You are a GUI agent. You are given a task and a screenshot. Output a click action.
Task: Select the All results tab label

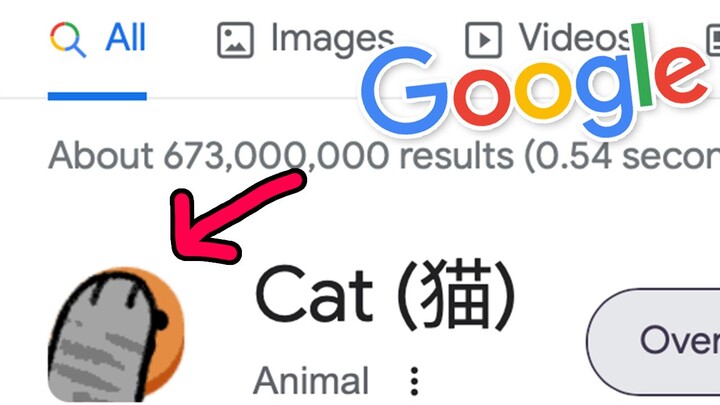coord(125,37)
